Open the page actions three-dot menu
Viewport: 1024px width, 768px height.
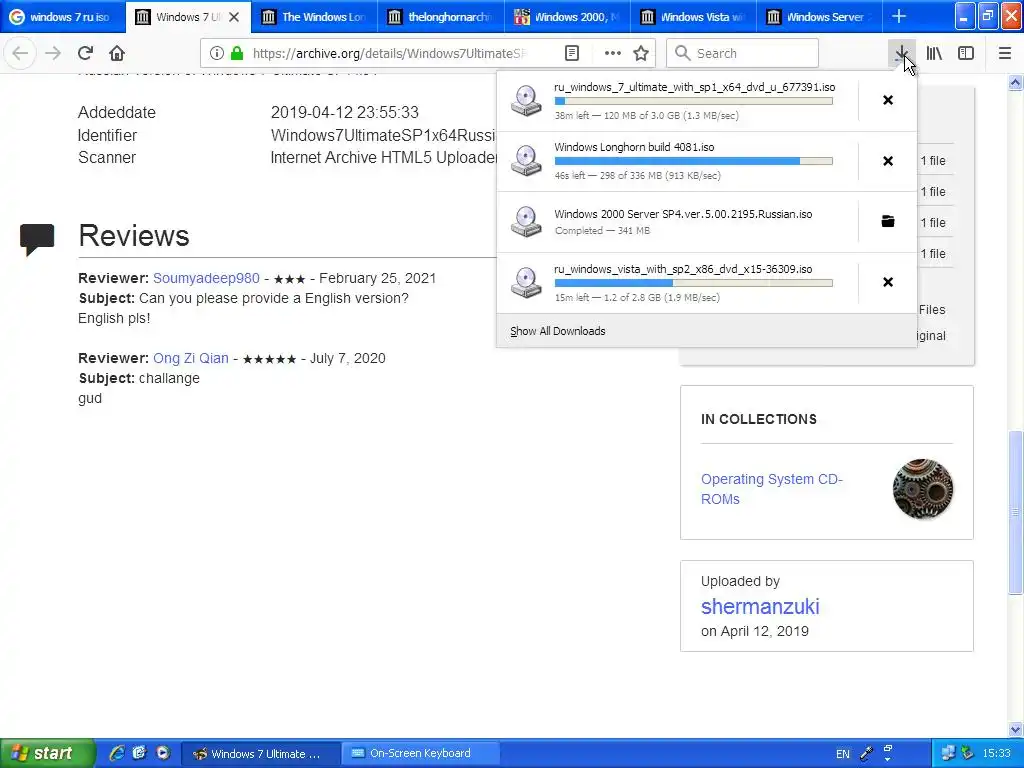(x=613, y=53)
